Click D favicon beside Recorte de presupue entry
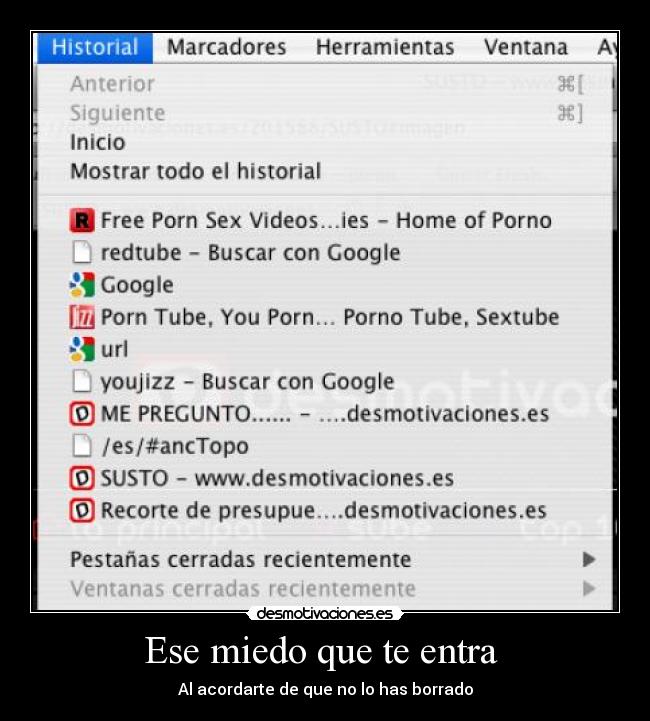The image size is (650, 721). pos(82,510)
